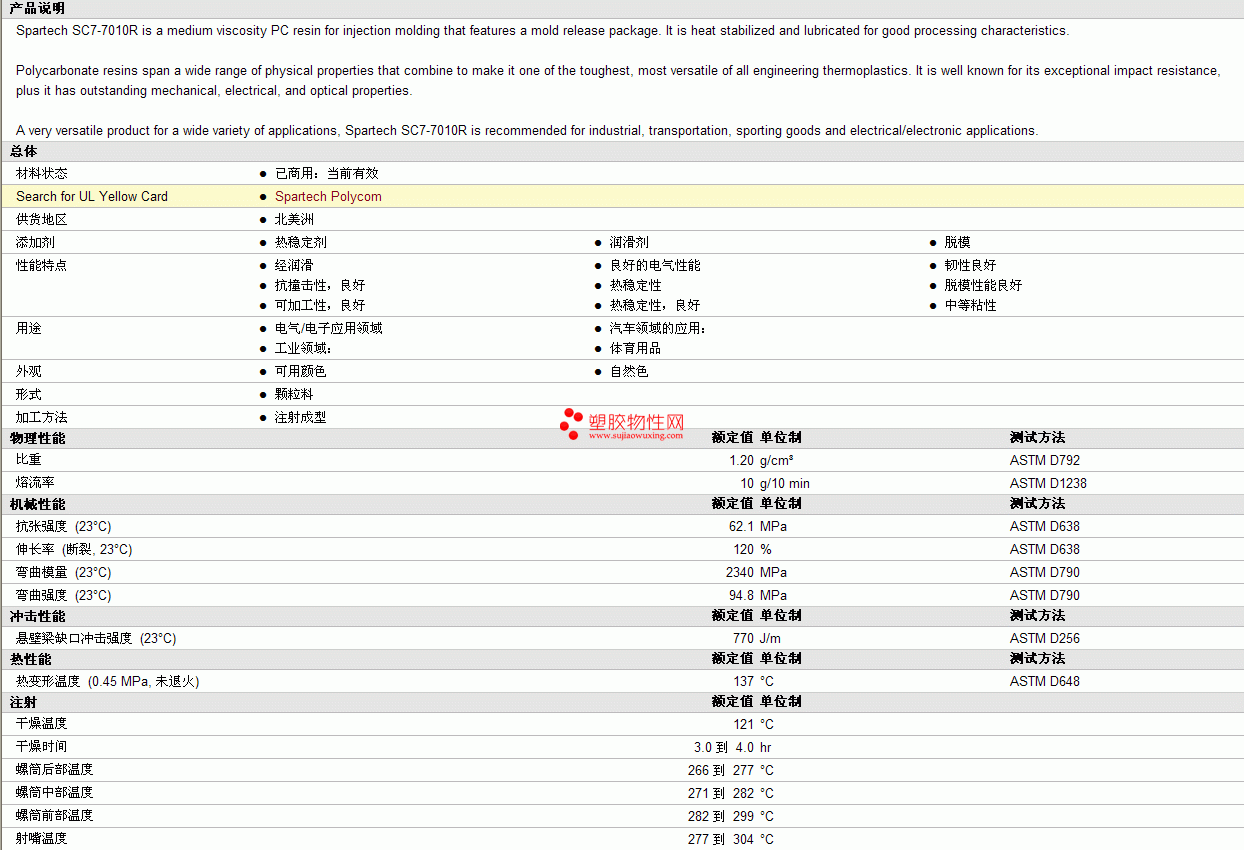
Task: Open the Spartech Polycom link
Action: [x=328, y=197]
